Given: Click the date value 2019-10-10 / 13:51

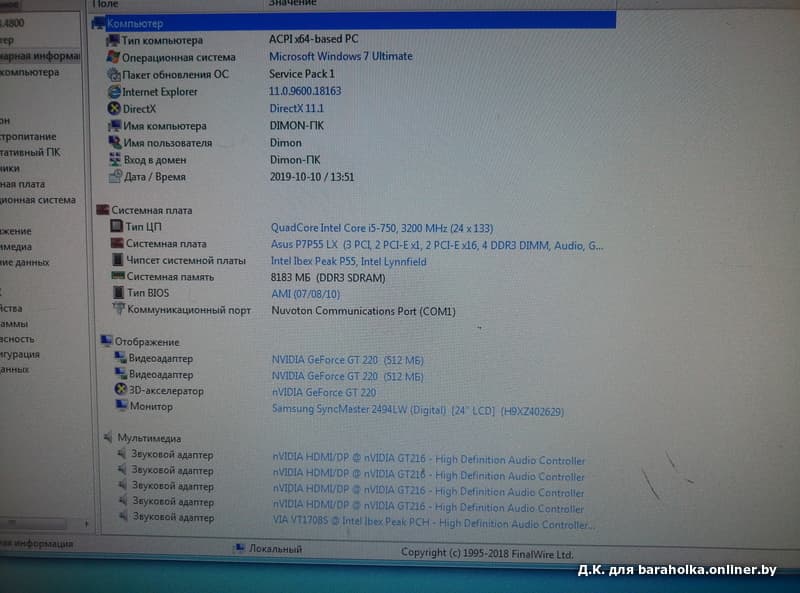Looking at the screenshot, I should coord(312,177).
